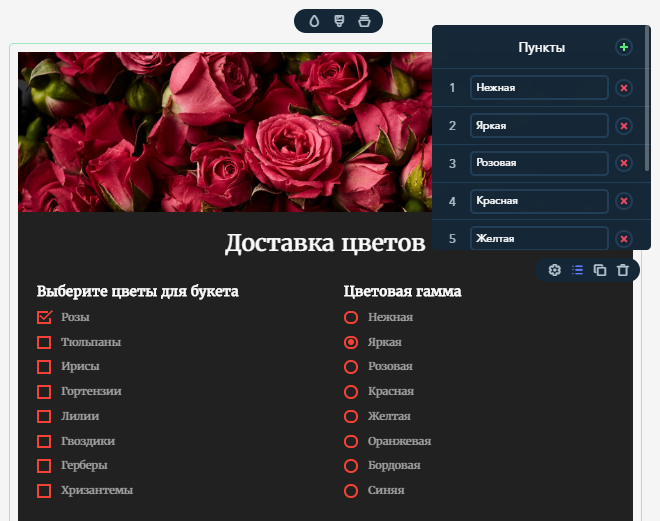
Task: Check the Гортензии checkbox
Action: tap(44, 392)
